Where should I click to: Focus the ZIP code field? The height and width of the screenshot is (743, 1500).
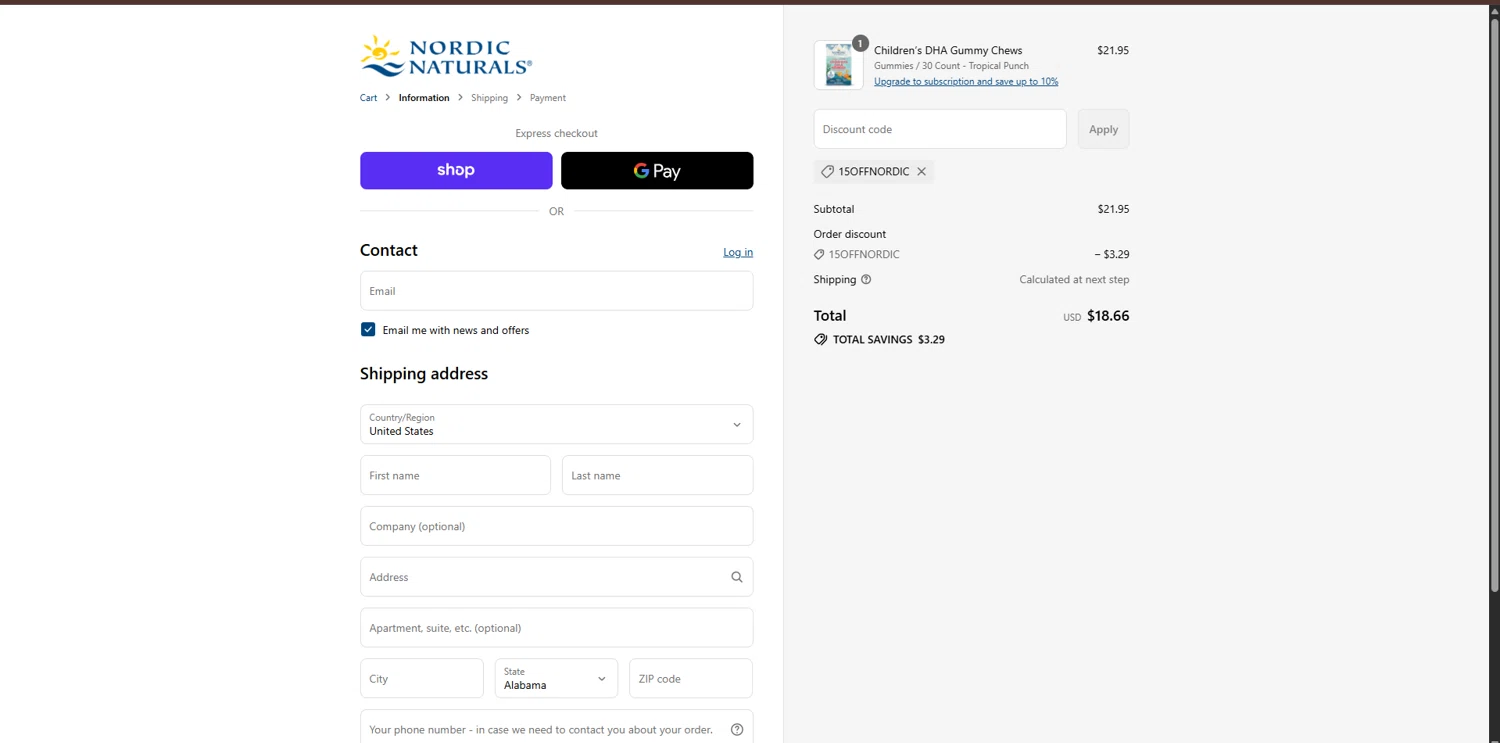[691, 678]
